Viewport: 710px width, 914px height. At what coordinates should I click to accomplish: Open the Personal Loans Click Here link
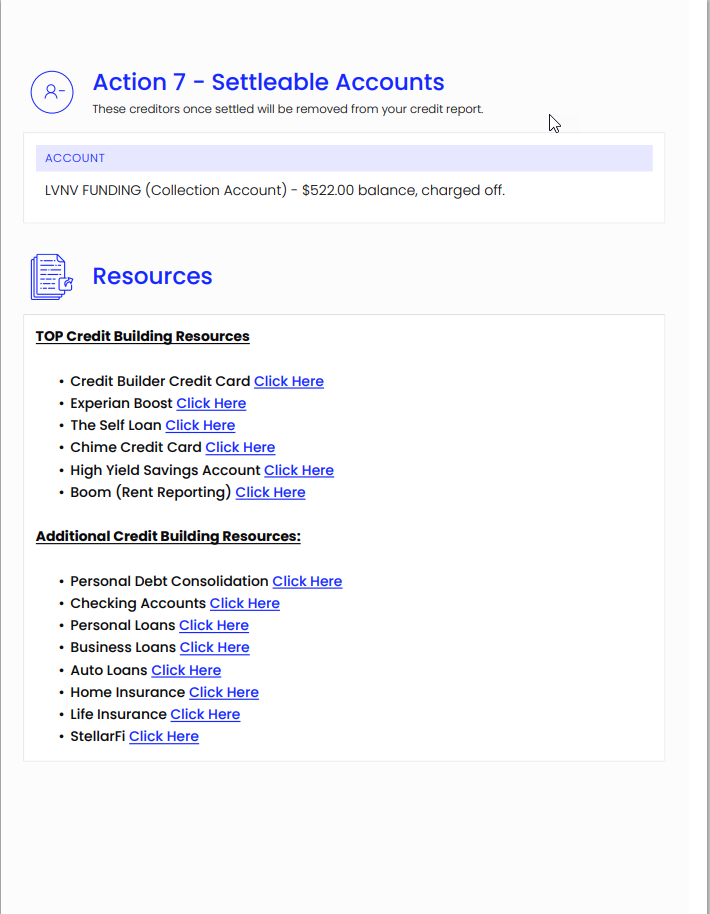point(214,626)
